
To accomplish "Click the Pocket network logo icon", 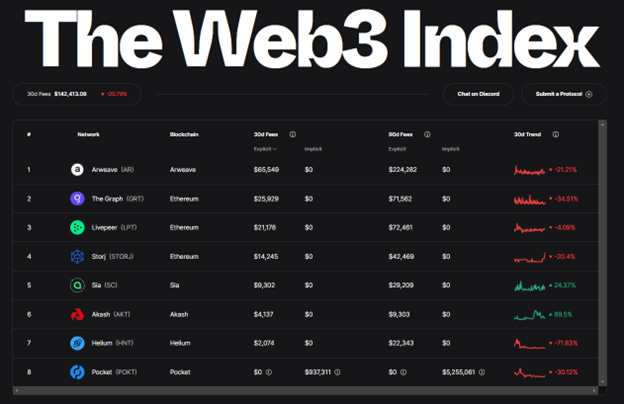I will tap(77, 372).
